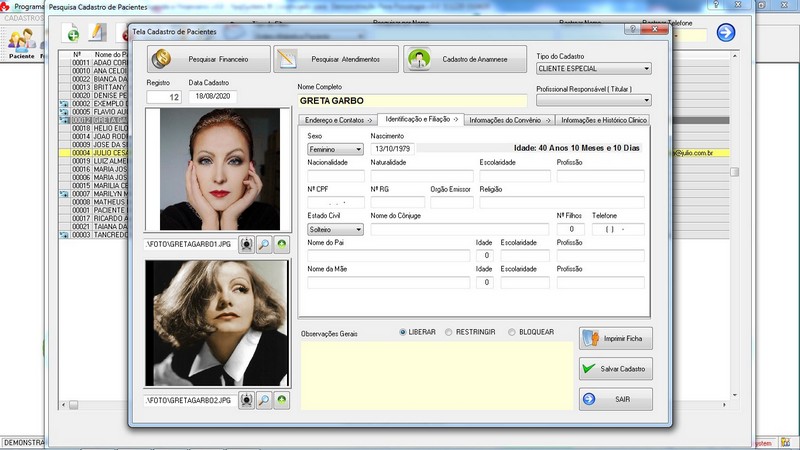Image resolution: width=800 pixels, height=450 pixels.
Task: Click the Nome do Cônjuge field
Action: click(460, 230)
